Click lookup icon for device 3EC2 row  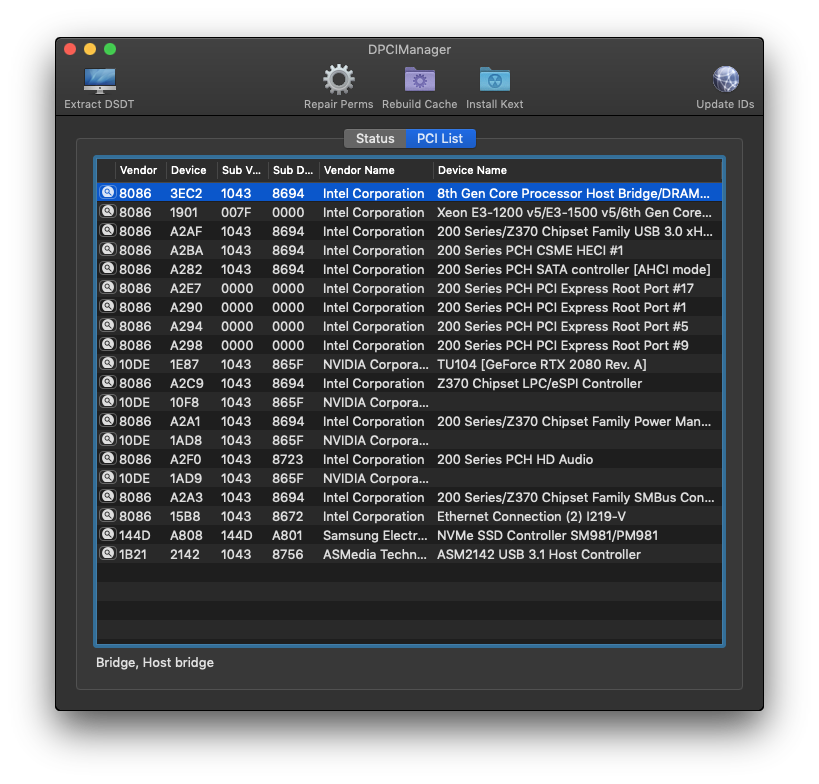tap(108, 192)
